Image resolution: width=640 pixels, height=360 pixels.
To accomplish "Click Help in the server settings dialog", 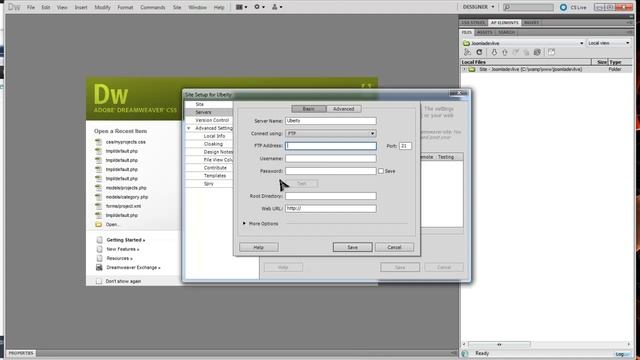I will point(259,247).
